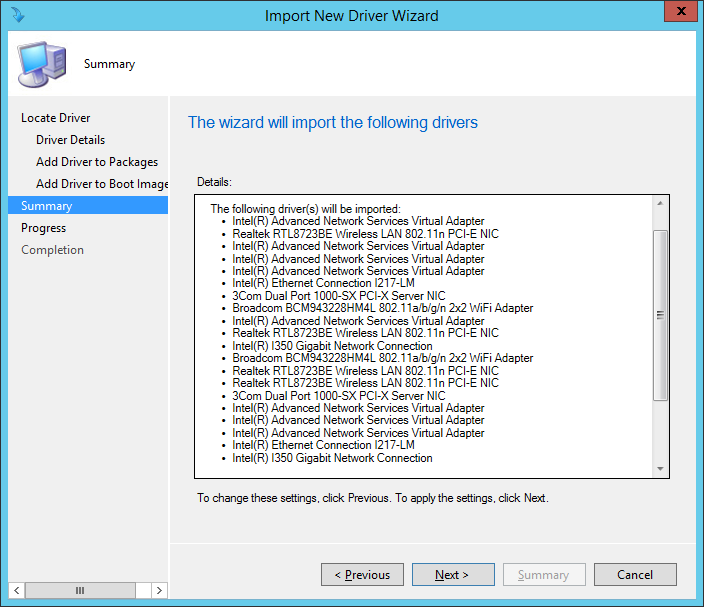Click the computer icon beside Summary header
Viewport: 704px width, 607px height.
pyautogui.click(x=42, y=64)
